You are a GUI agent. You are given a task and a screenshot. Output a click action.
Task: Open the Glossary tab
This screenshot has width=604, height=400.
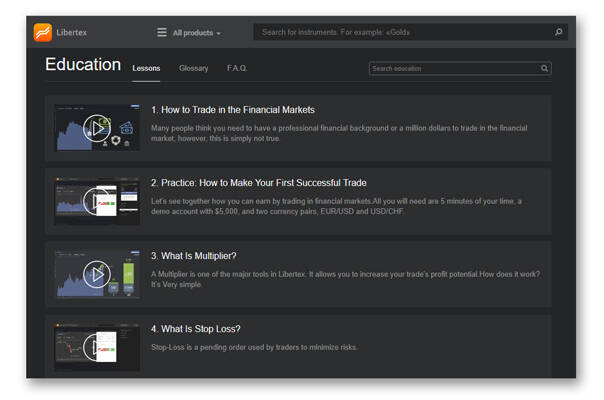[x=193, y=68]
